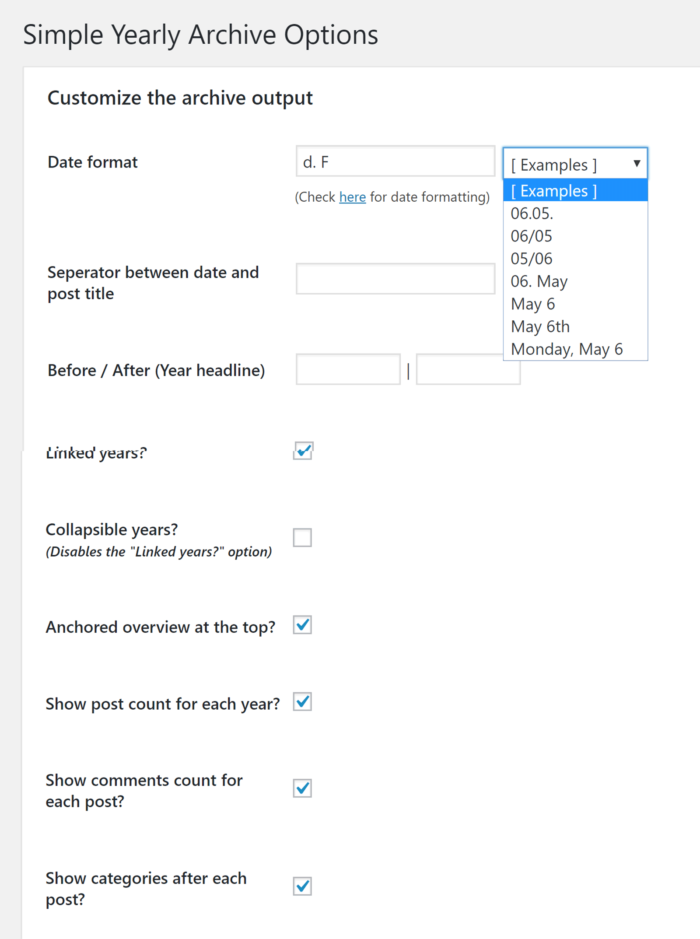
Task: Toggle the Linked years checkbox
Action: [x=302, y=451]
